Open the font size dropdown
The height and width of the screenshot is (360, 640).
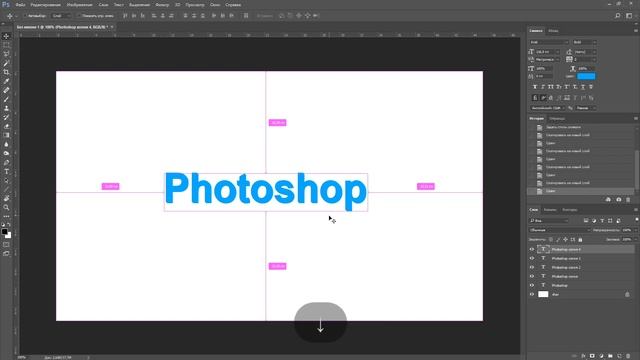click(x=547, y=52)
